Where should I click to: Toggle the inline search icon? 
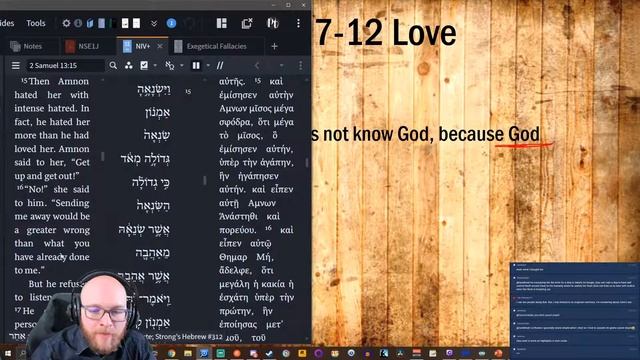(170, 65)
